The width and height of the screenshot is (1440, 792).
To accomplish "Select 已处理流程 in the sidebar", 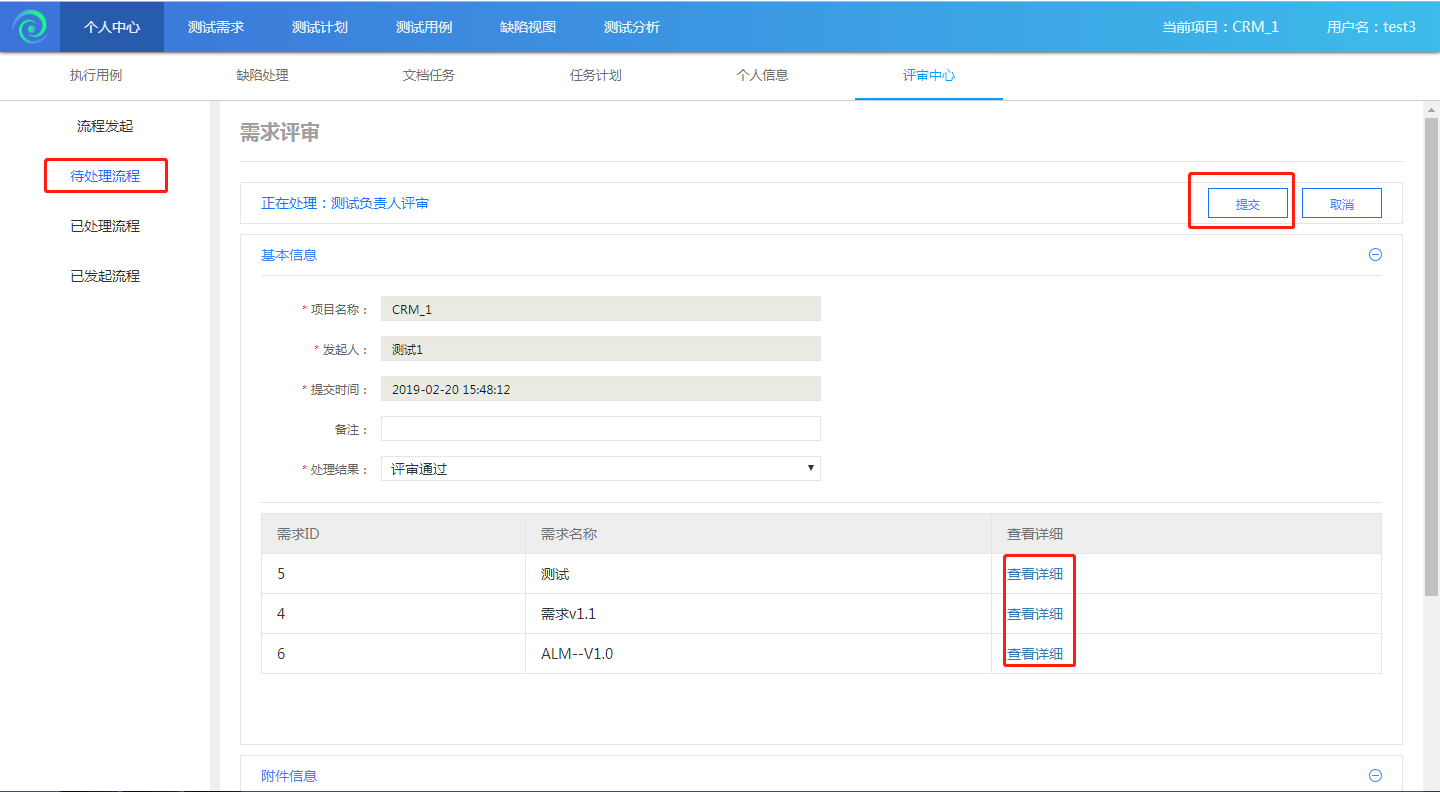I will coord(105,226).
